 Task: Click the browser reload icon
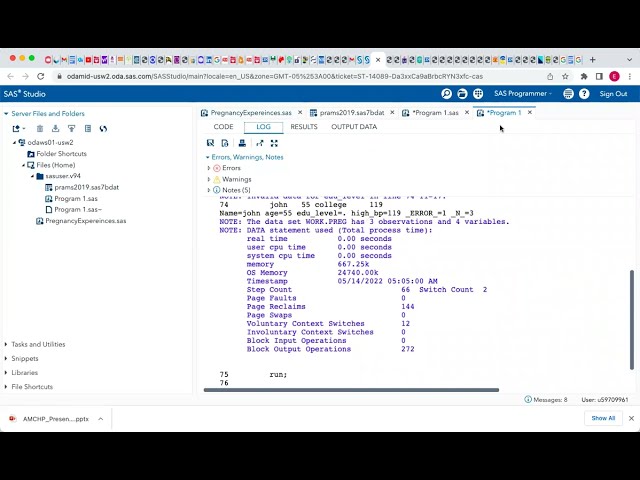[40, 76]
